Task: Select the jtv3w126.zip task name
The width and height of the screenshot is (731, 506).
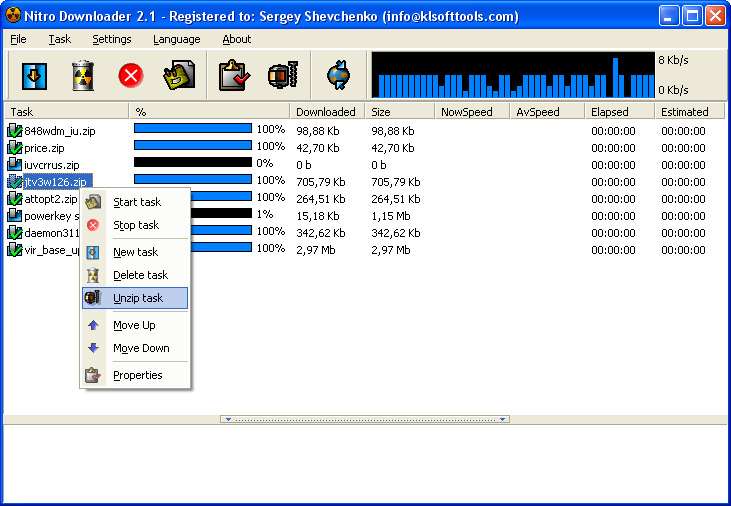Action: point(58,182)
